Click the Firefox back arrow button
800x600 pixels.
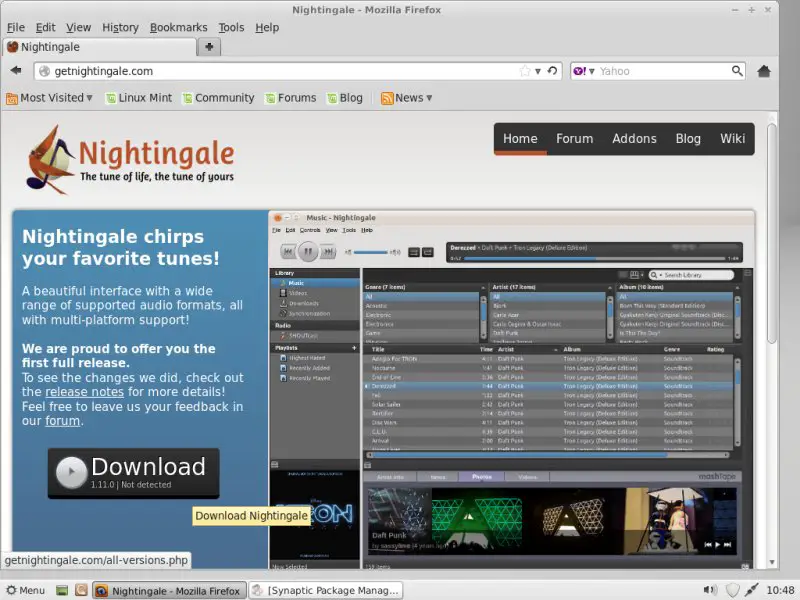click(x=16, y=70)
